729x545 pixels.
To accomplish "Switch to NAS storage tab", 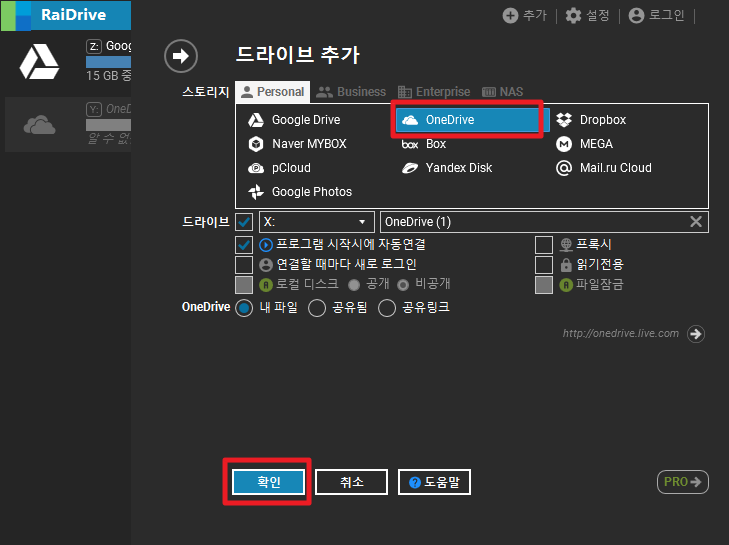I will point(502,92).
